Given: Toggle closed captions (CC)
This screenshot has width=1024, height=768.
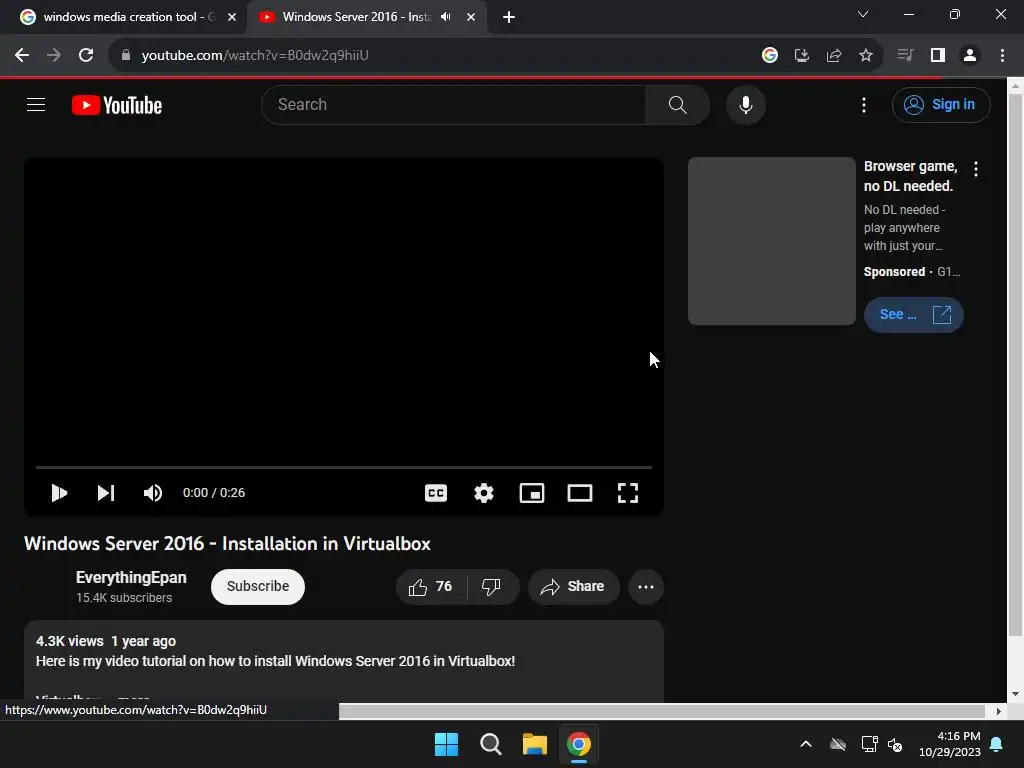Looking at the screenshot, I should coord(436,493).
